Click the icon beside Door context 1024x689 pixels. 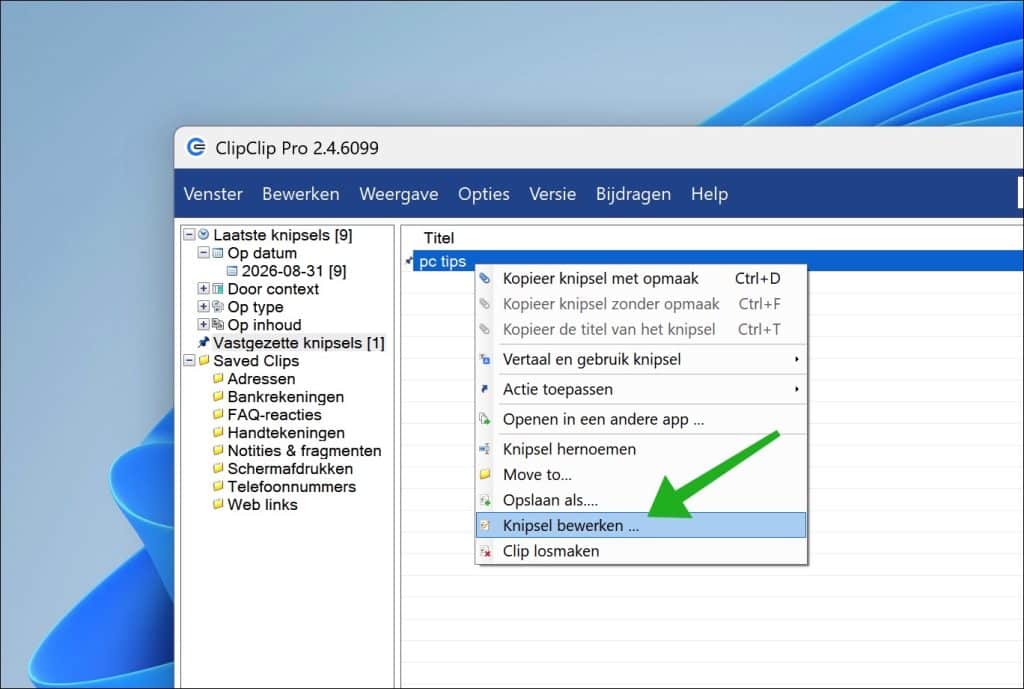pos(218,289)
